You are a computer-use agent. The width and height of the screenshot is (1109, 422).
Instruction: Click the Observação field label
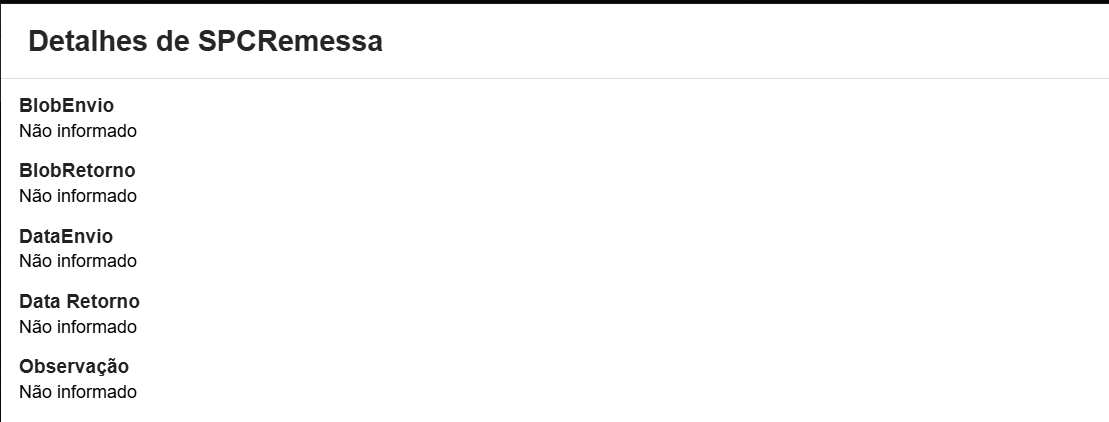point(74,366)
